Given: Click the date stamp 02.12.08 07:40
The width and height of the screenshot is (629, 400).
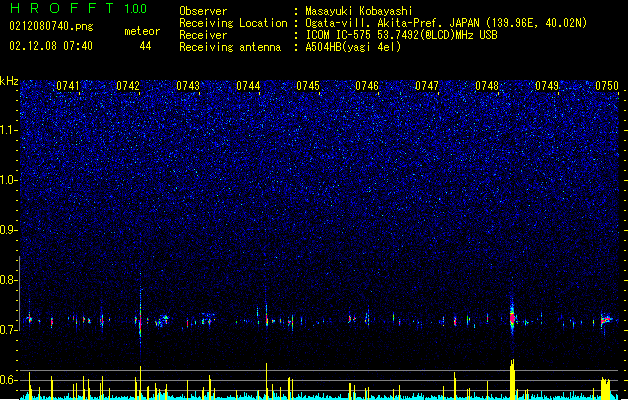Looking at the screenshot, I should (51, 46).
